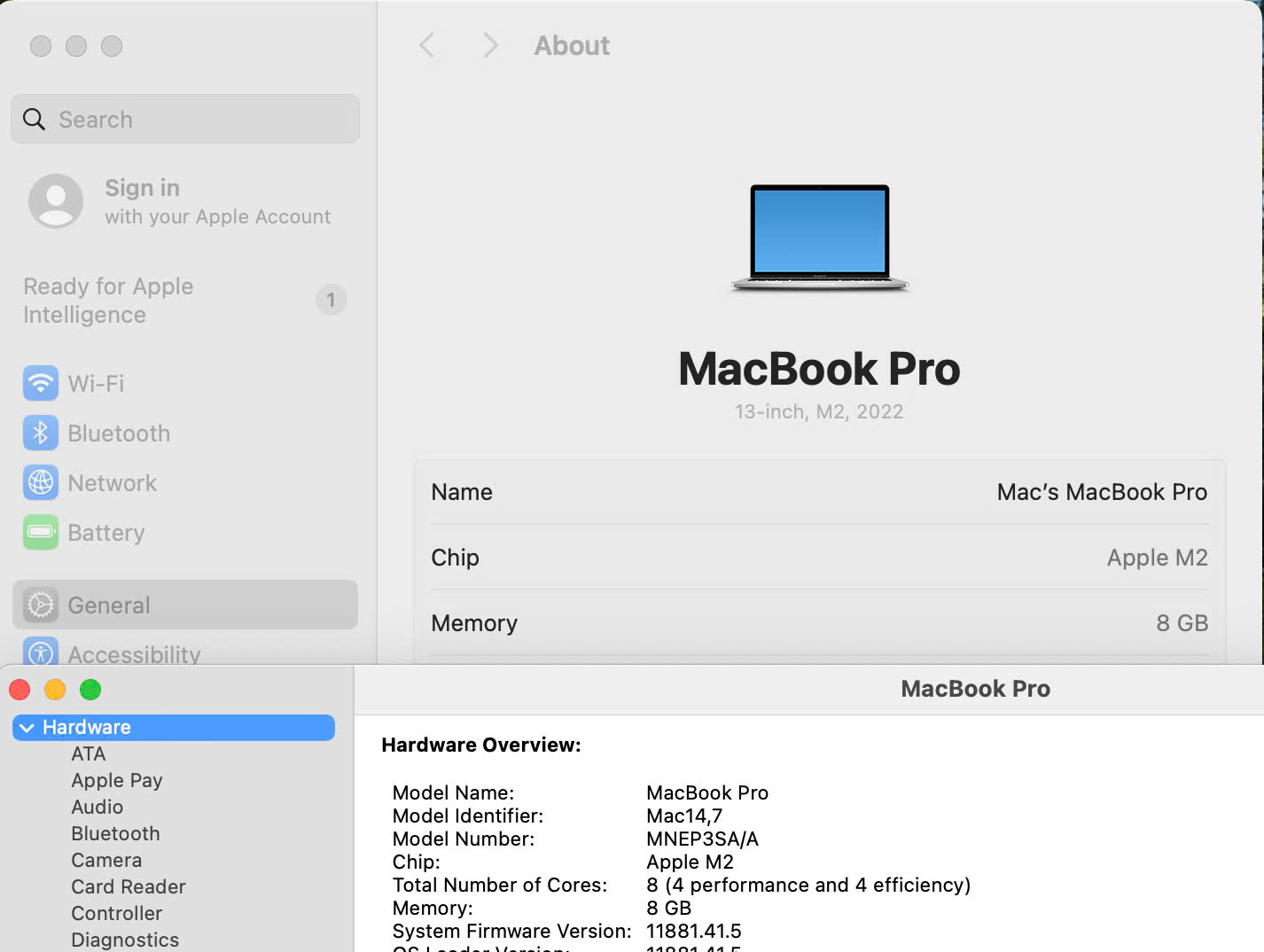Click the Battery icon in sidebar
Screen dimensions: 1264x952
click(x=41, y=533)
